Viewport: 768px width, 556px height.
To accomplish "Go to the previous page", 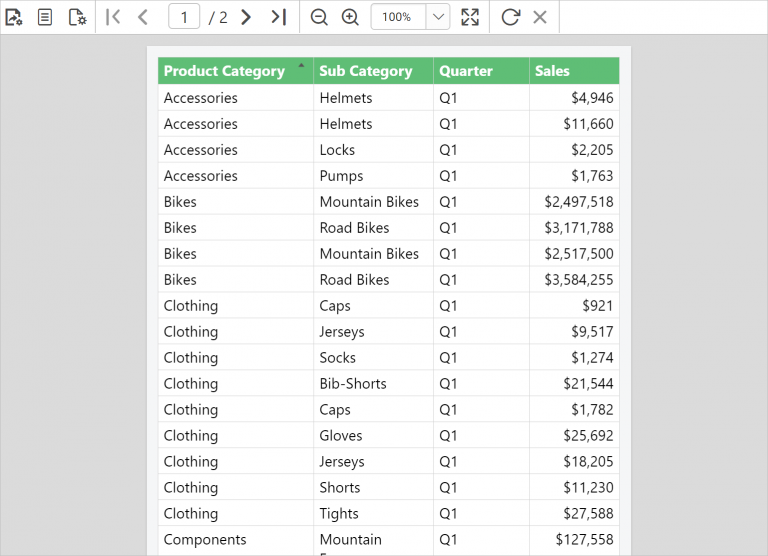I will 143,17.
